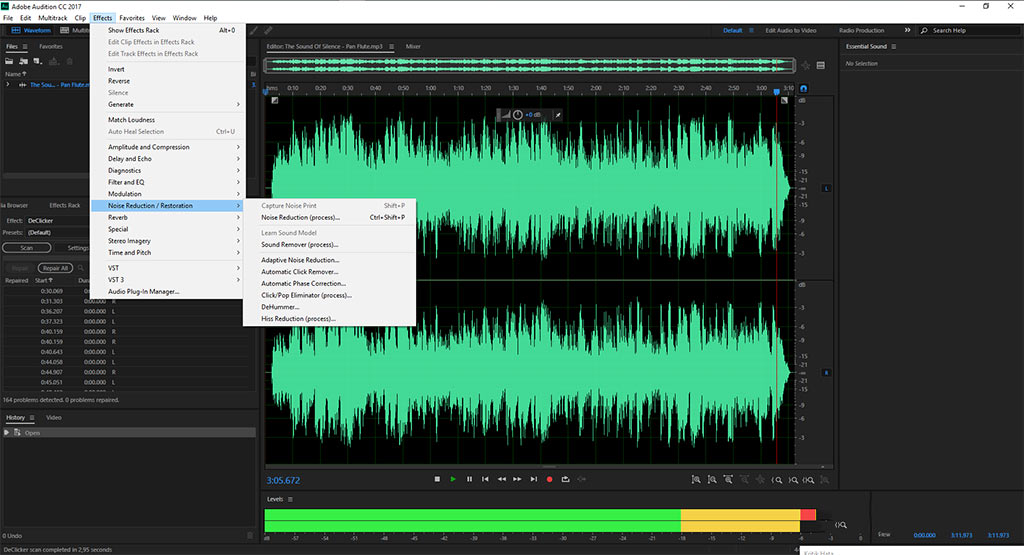Image resolution: width=1024 pixels, height=555 pixels.
Task: Click the waveform overview navigator bar
Action: (x=529, y=65)
